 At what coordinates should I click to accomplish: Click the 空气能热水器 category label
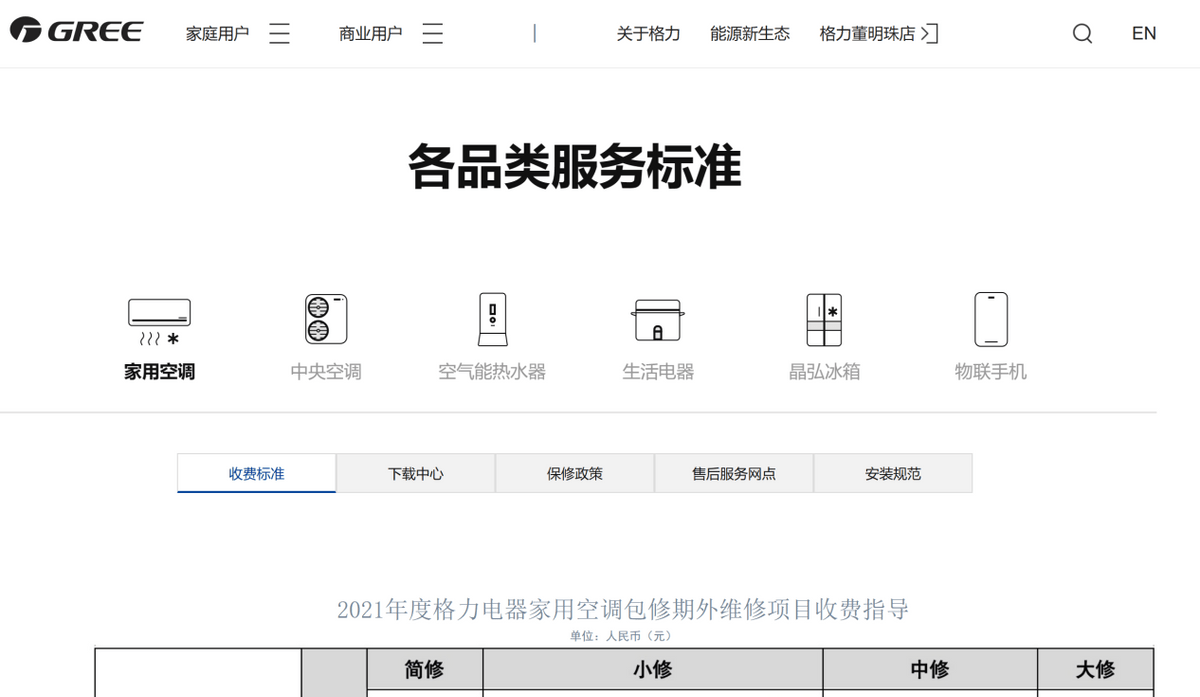(x=492, y=372)
